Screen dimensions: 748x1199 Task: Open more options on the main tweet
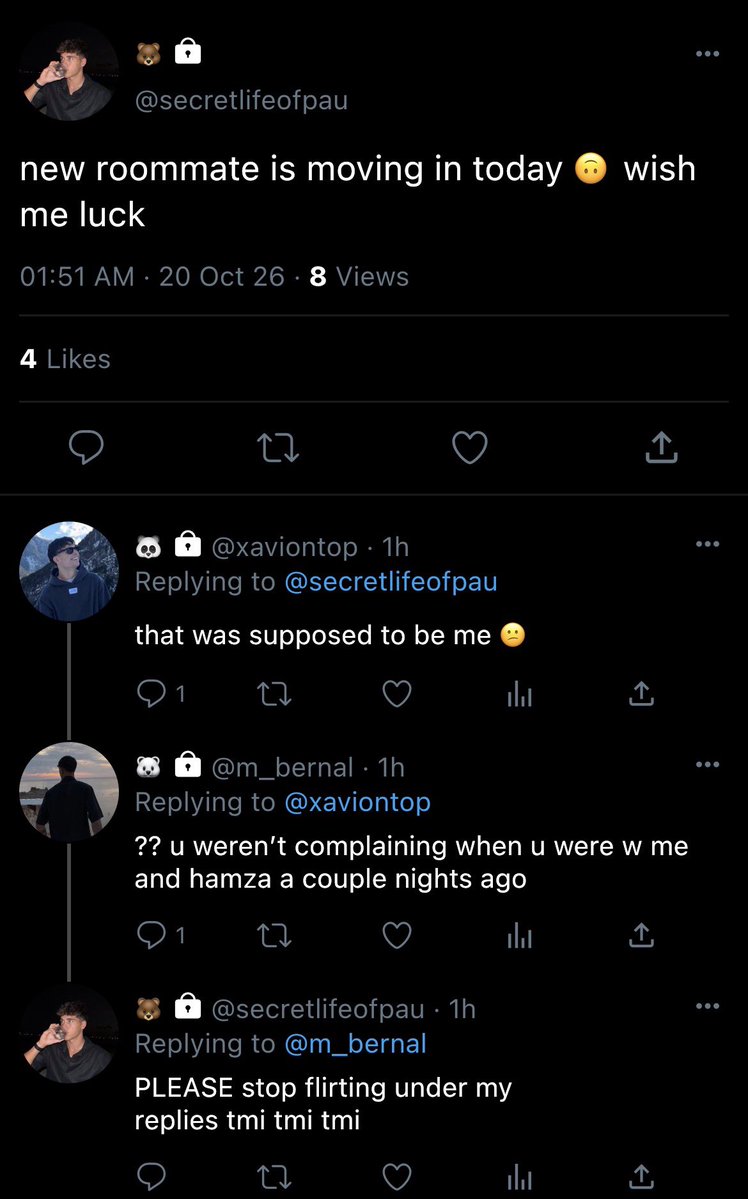(x=707, y=54)
